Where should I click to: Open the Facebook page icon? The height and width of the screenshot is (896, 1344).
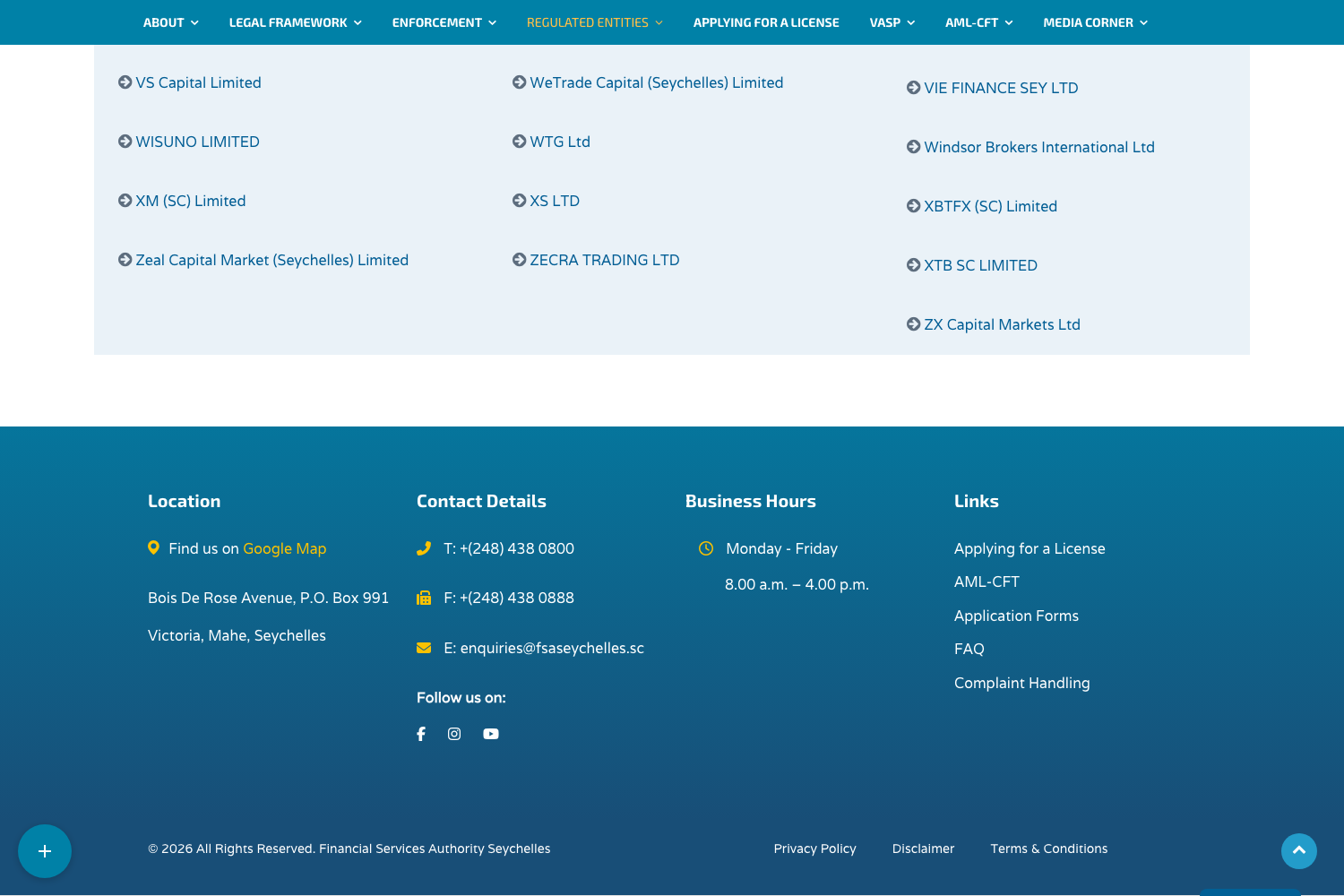point(421,734)
